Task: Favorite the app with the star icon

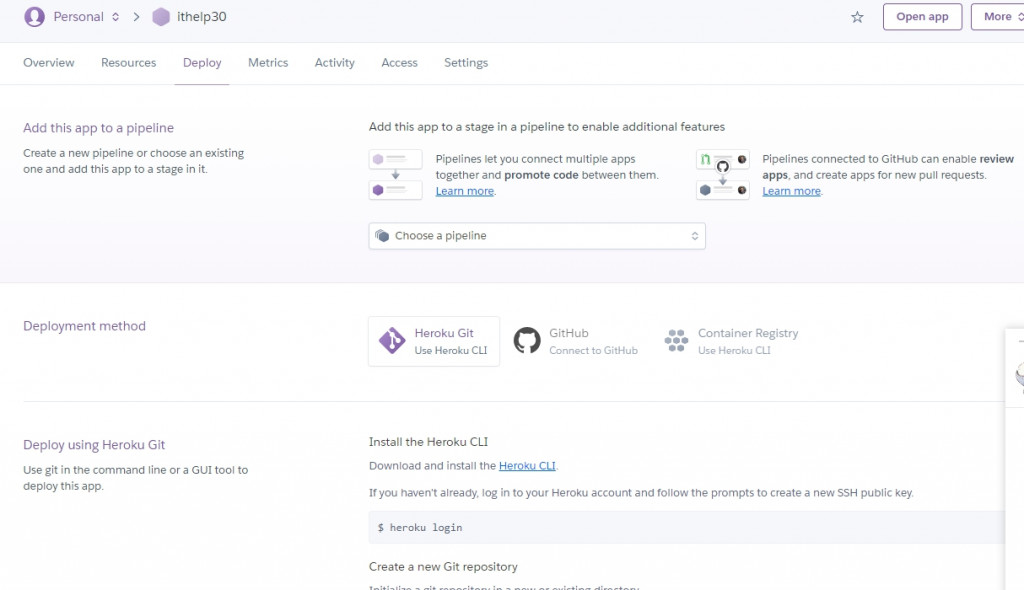Action: pos(857,17)
